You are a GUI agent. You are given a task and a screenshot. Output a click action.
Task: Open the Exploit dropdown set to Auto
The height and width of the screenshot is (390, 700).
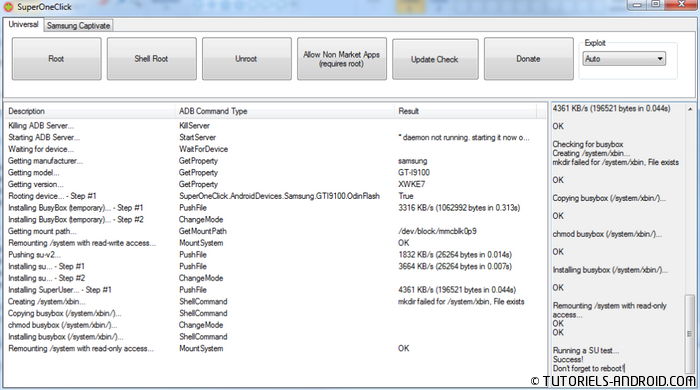tap(624, 58)
